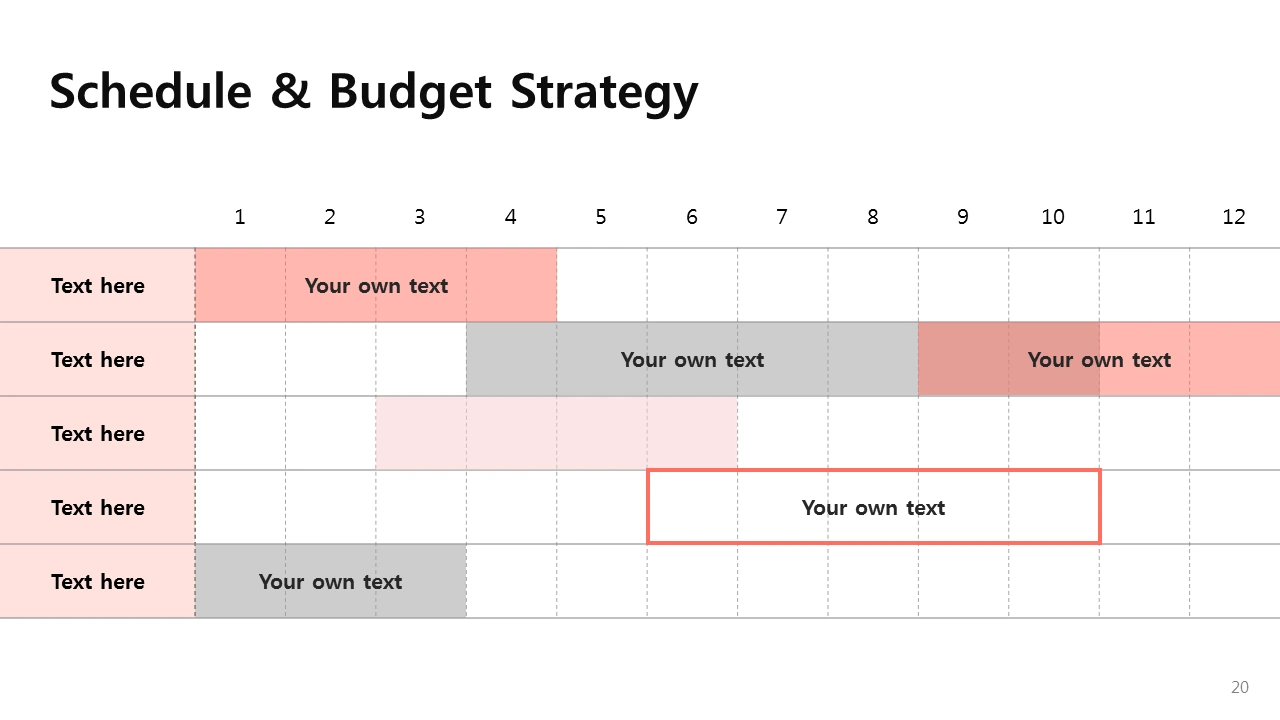This screenshot has height=720, width=1280.
Task: Select month column header 9
Action: (963, 217)
